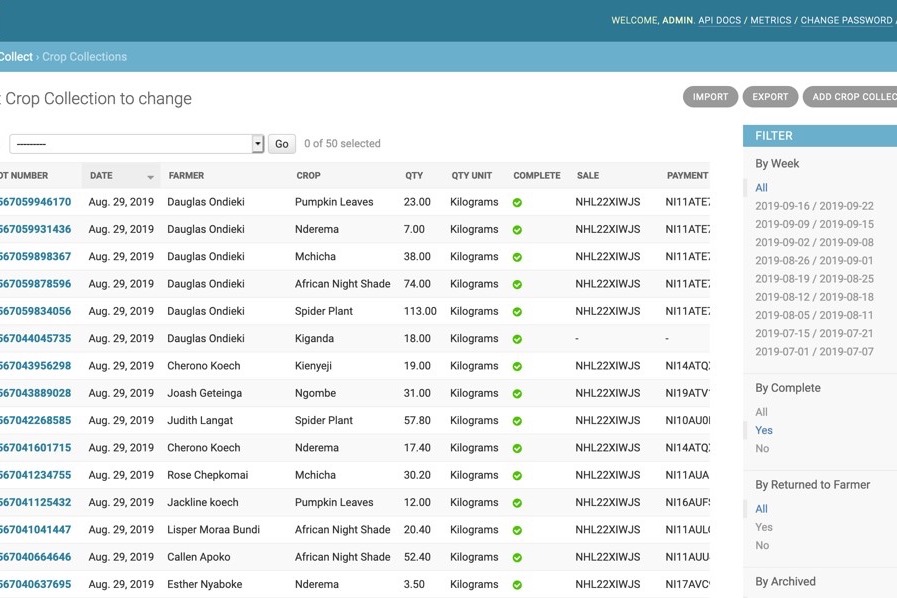Sort table by Farmer column header
Viewport: 897px width, 598px height.
tap(187, 176)
